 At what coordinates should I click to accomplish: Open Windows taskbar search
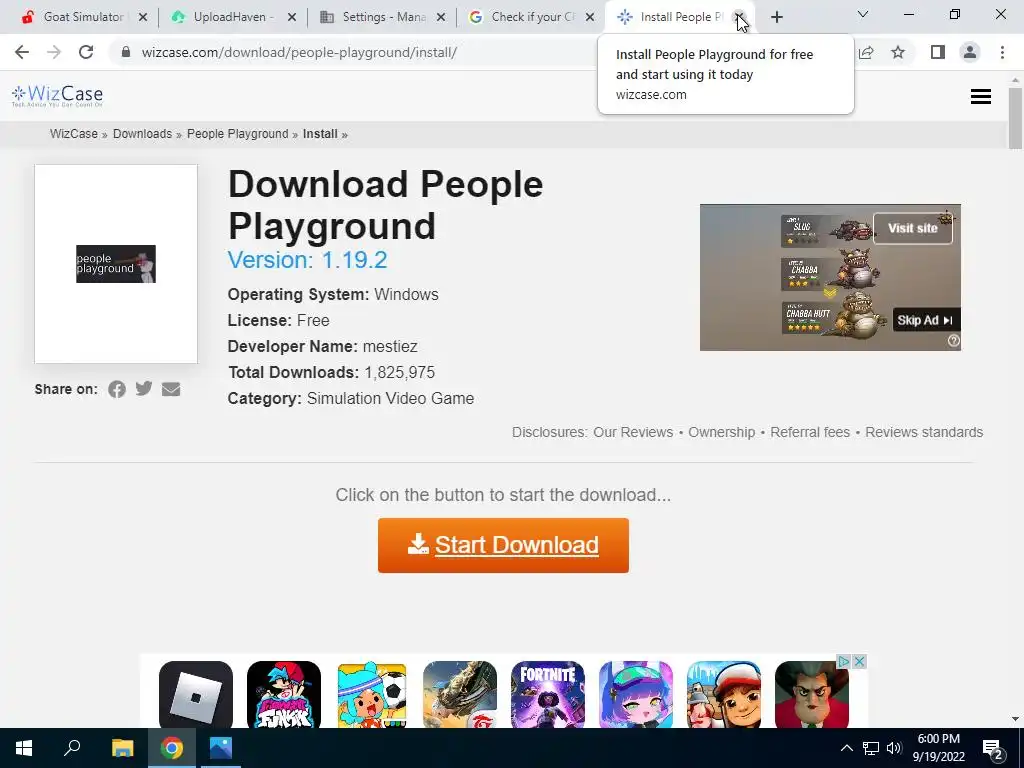click(72, 748)
